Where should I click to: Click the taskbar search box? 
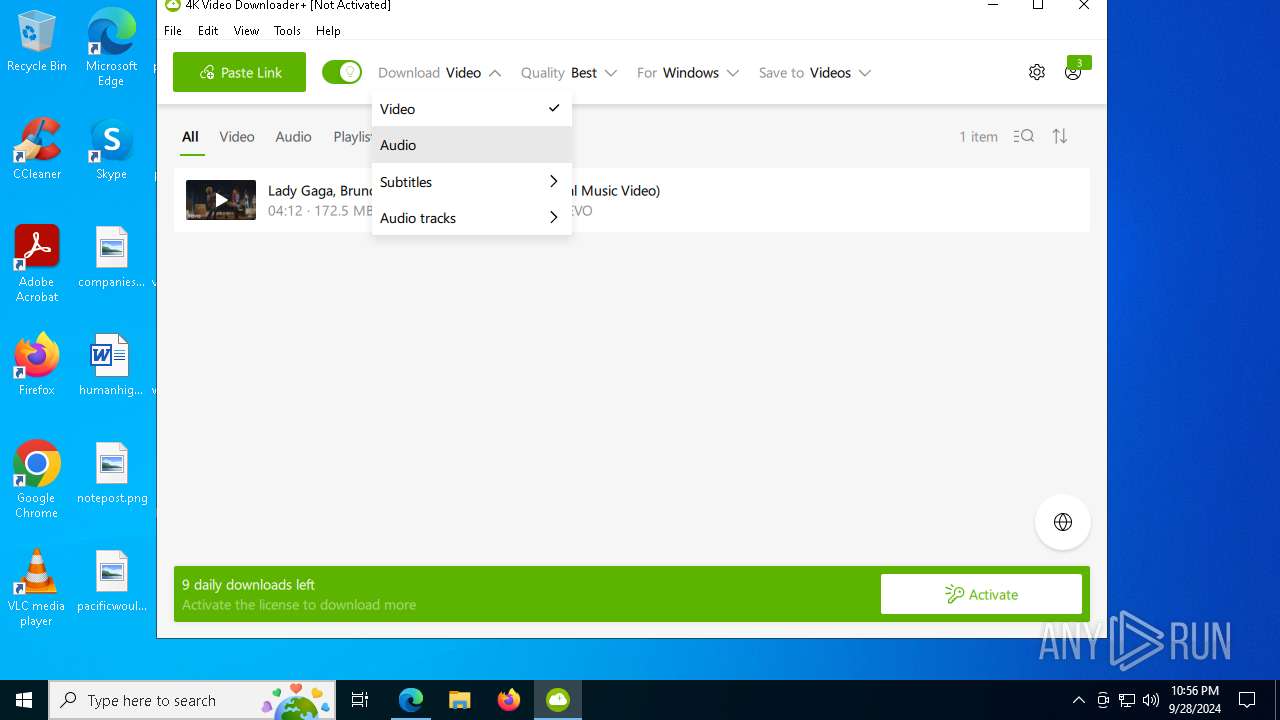click(x=193, y=700)
